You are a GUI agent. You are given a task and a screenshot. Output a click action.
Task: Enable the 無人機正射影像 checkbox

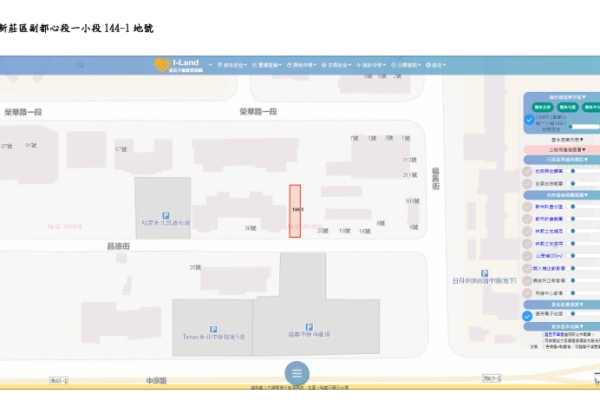point(527,268)
